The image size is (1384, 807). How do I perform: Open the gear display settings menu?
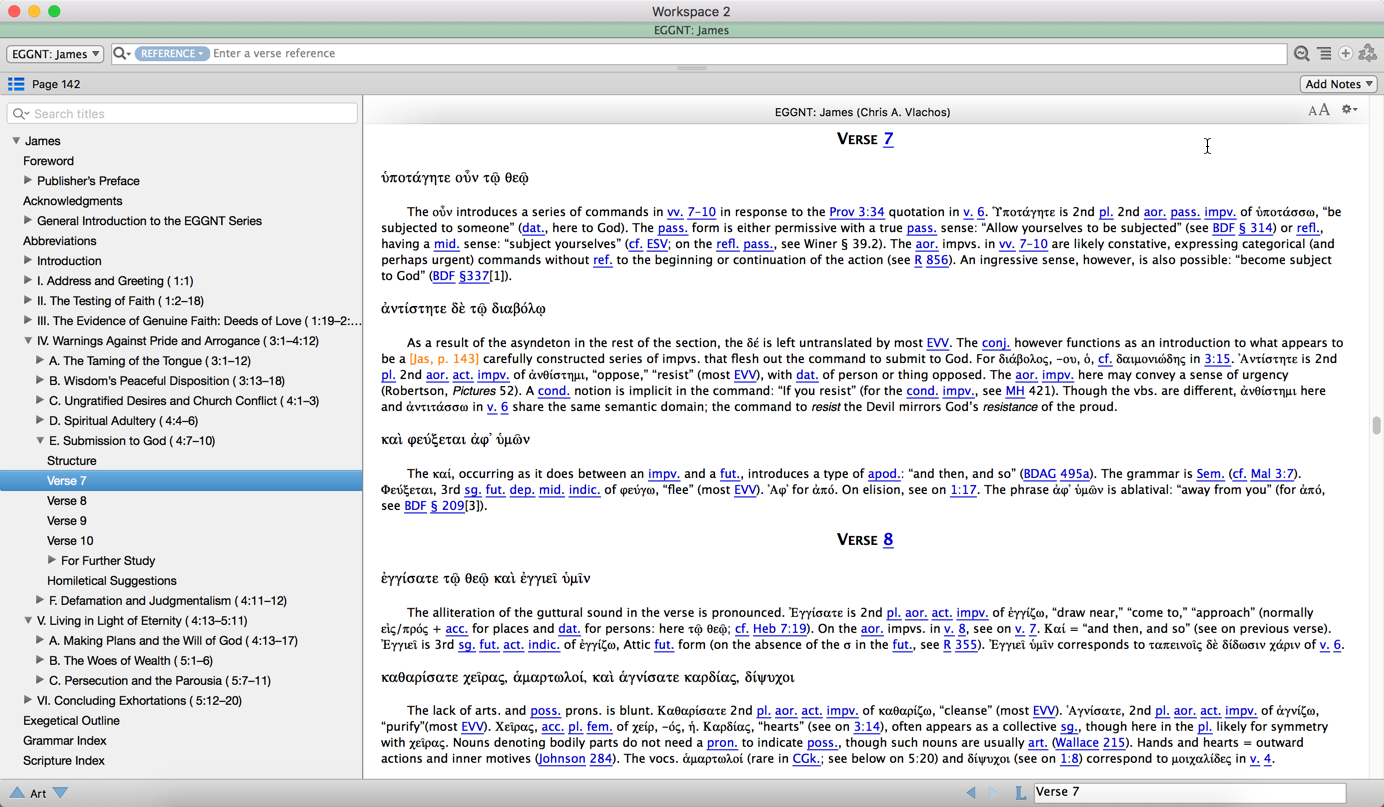tap(1349, 110)
